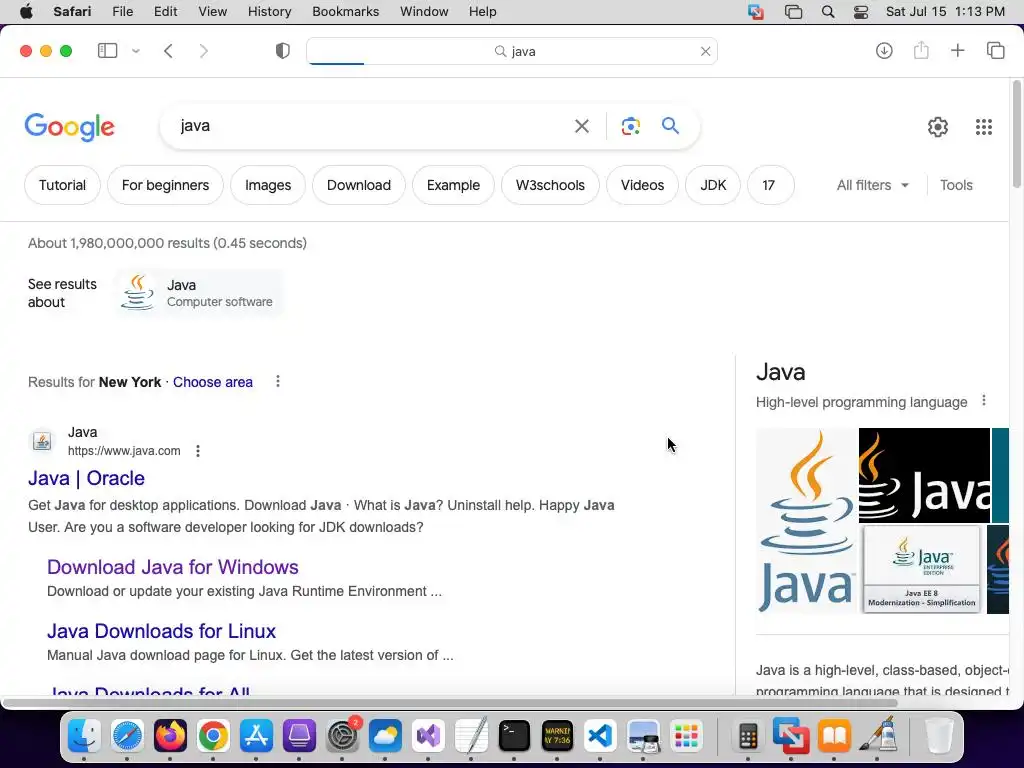Open a new tab with the plus button

coord(957,50)
